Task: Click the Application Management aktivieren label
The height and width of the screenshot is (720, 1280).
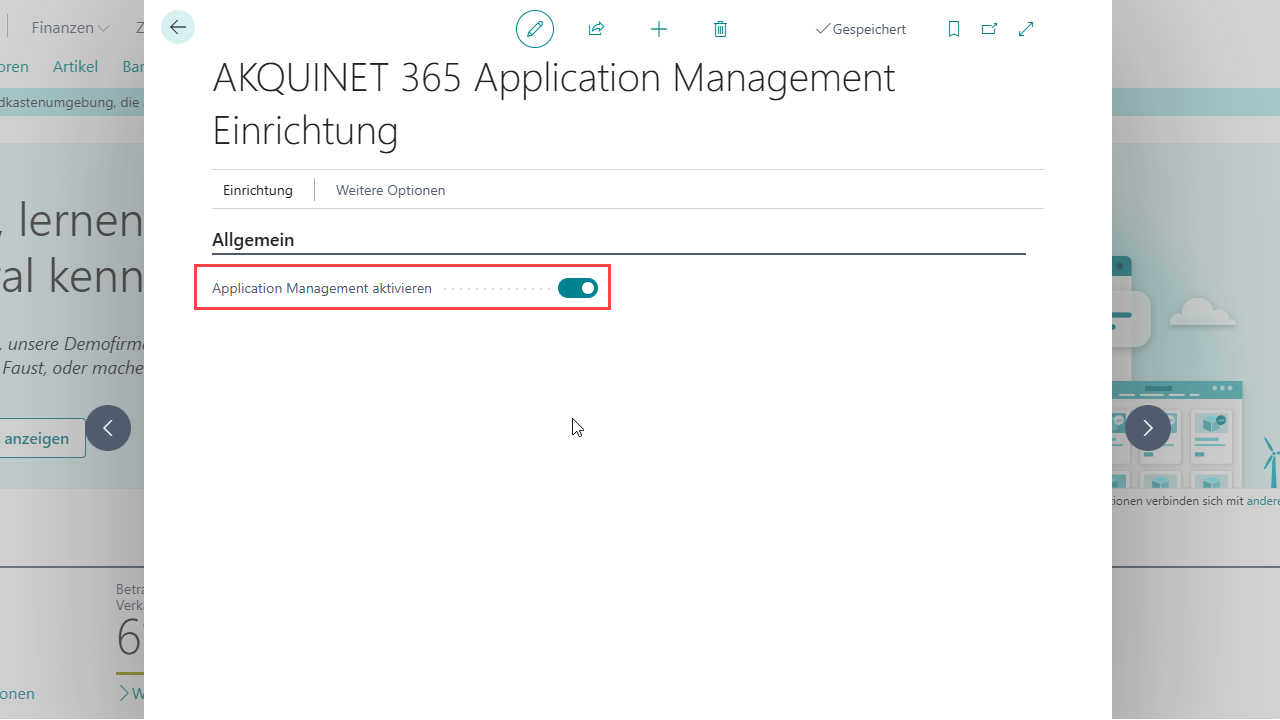Action: tap(322, 288)
